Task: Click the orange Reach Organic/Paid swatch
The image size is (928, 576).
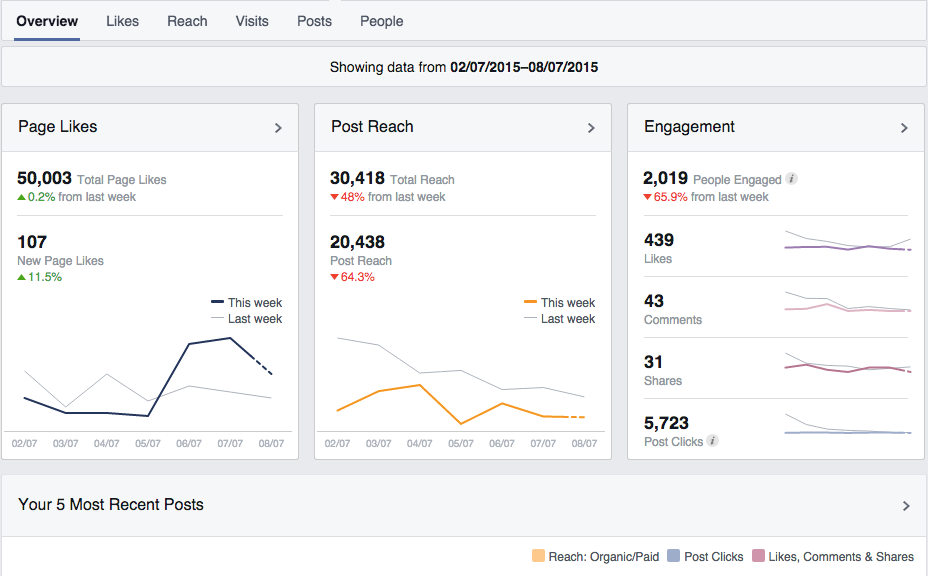Action: tap(538, 557)
